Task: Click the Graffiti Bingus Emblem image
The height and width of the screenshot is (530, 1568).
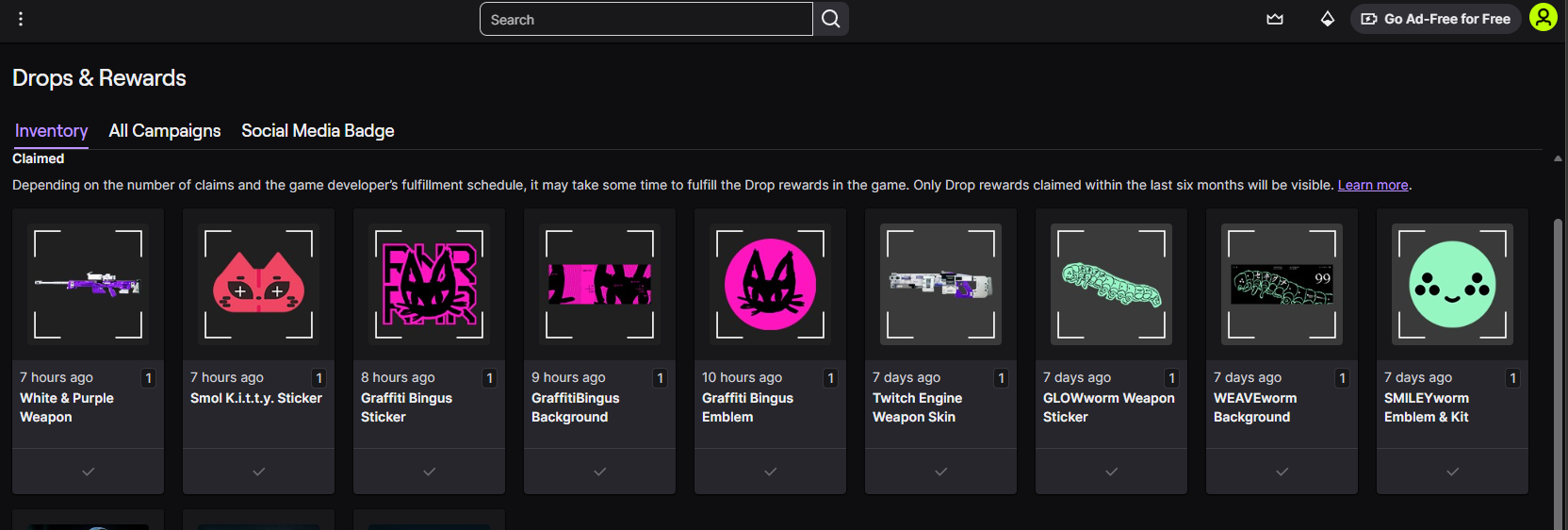Action: tap(770, 284)
